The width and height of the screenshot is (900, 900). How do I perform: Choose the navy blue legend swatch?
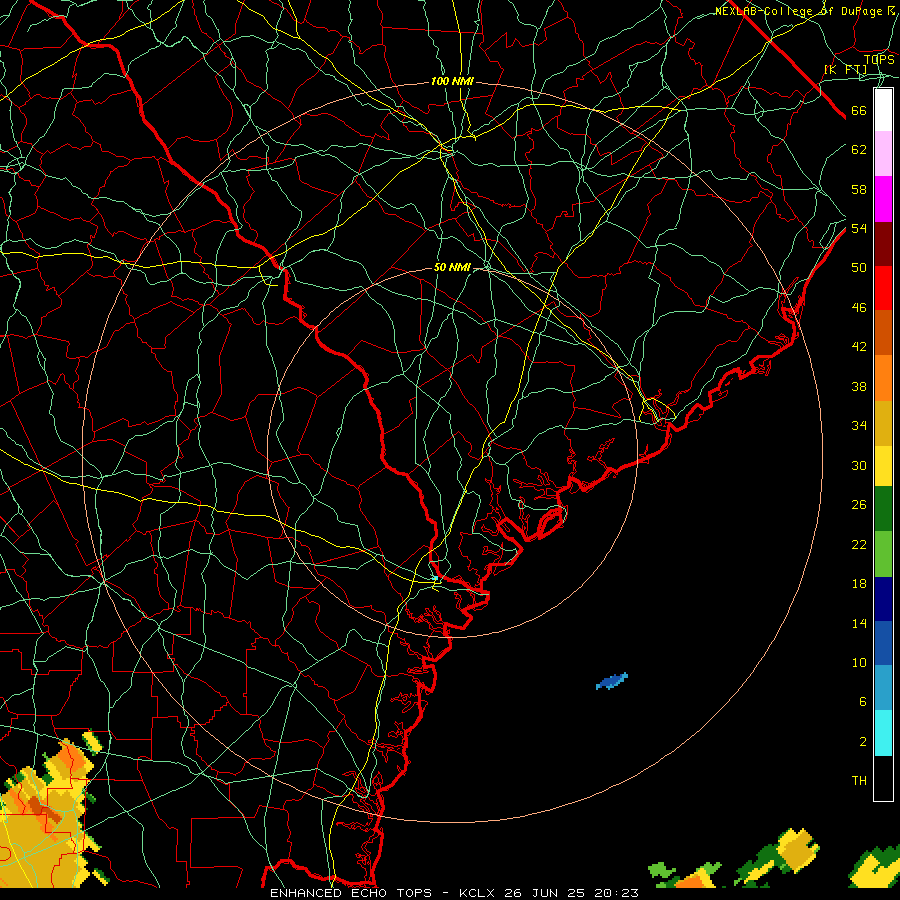[883, 599]
